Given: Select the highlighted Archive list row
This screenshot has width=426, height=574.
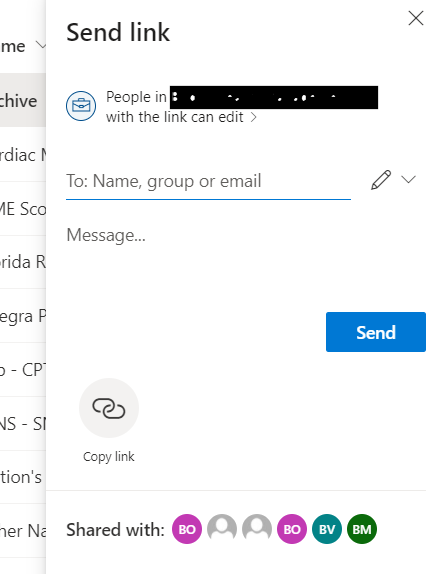Looking at the screenshot, I should tap(23, 100).
